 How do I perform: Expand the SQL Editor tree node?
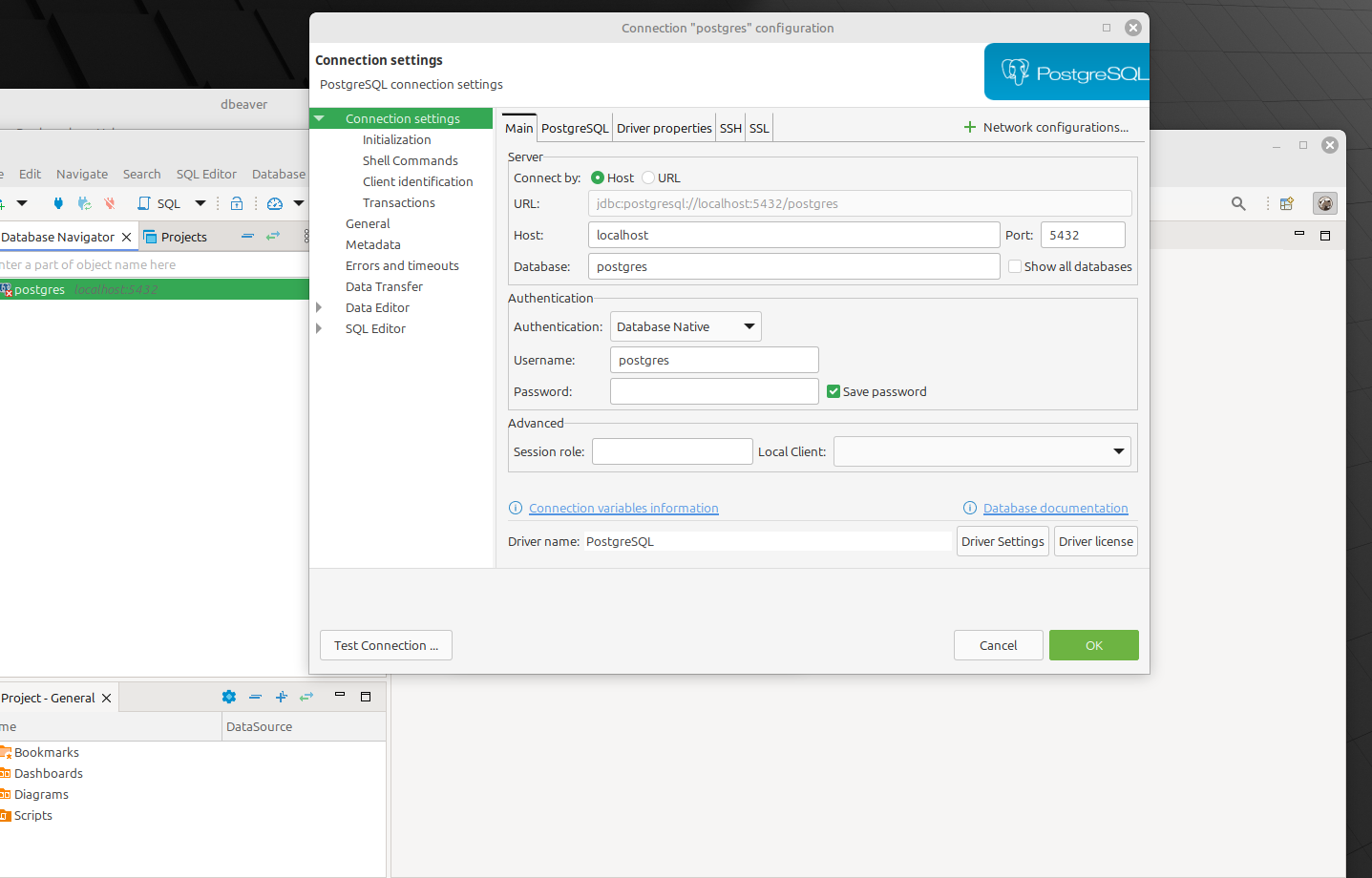(319, 328)
